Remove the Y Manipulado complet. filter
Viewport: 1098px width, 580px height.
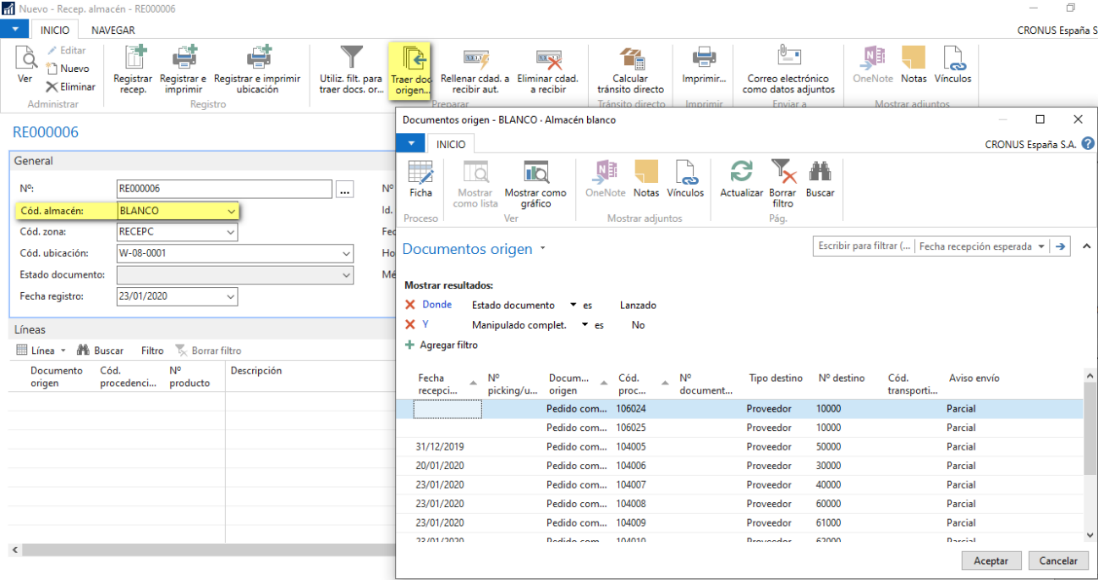point(410,324)
